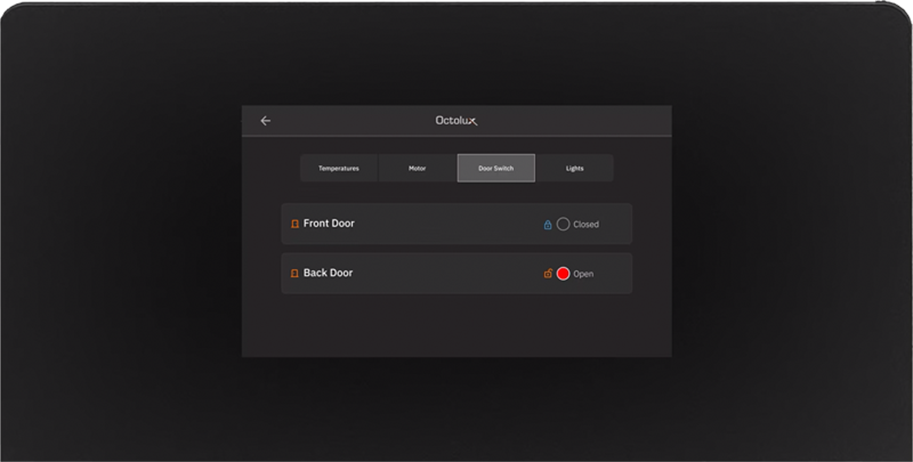Click the Octolux logo title
913x462 pixels.
(456, 121)
